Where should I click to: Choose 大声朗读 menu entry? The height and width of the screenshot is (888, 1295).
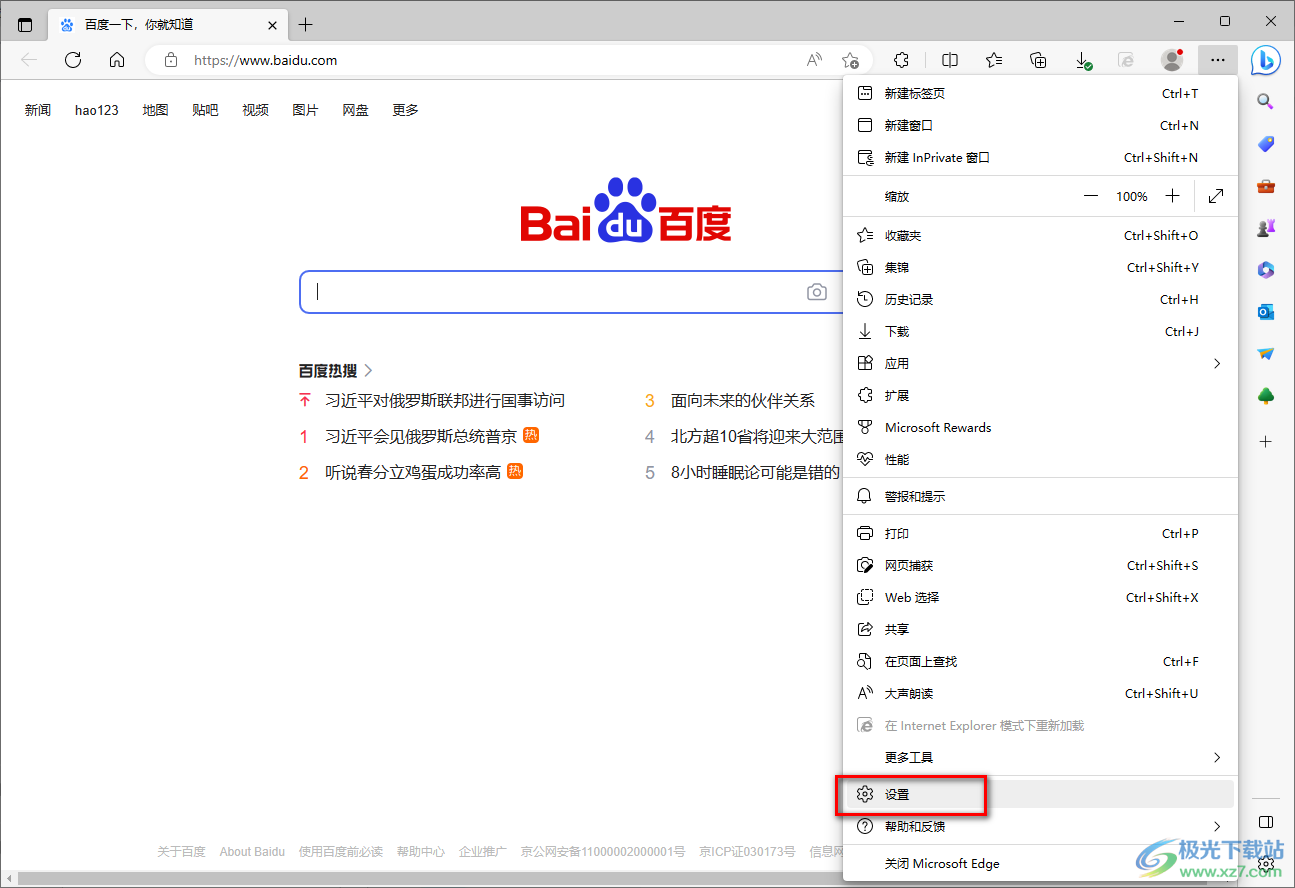coord(1040,693)
